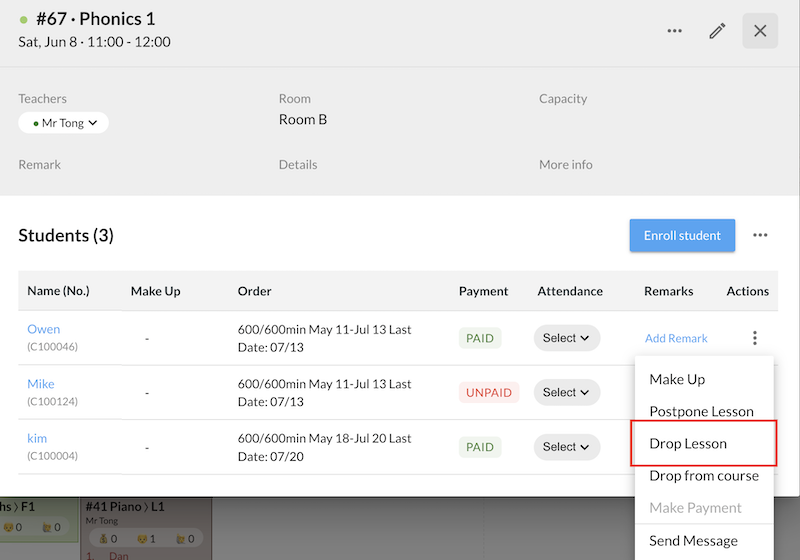Open Owen's attendance Select dropdown
800x560 pixels.
[566, 338]
